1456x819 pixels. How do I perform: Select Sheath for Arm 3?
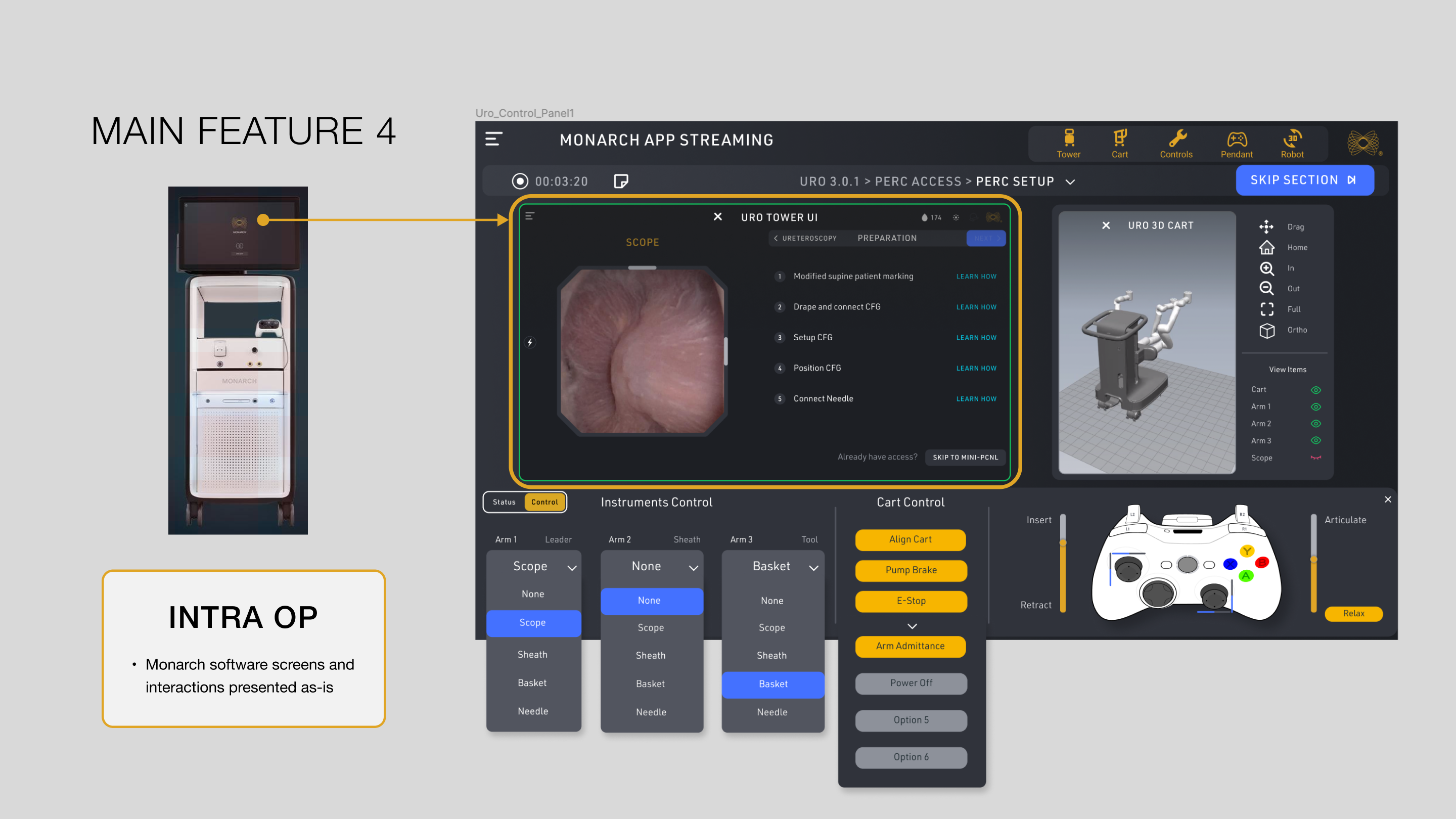772,656
